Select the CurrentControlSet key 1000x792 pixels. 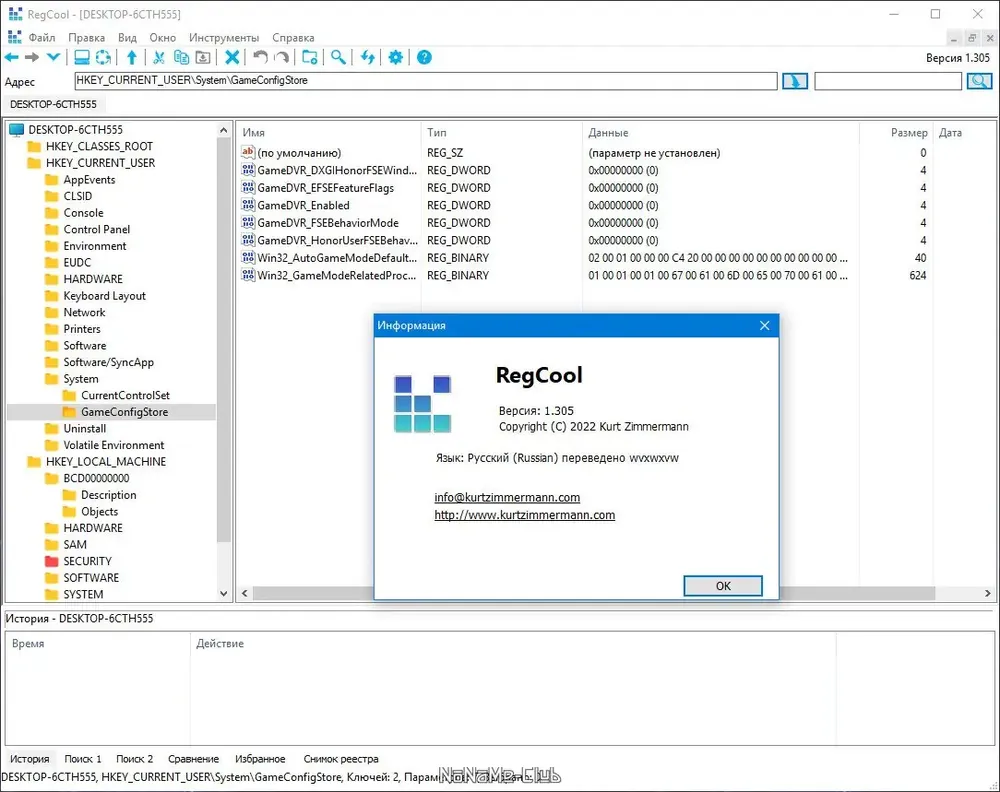(125, 395)
